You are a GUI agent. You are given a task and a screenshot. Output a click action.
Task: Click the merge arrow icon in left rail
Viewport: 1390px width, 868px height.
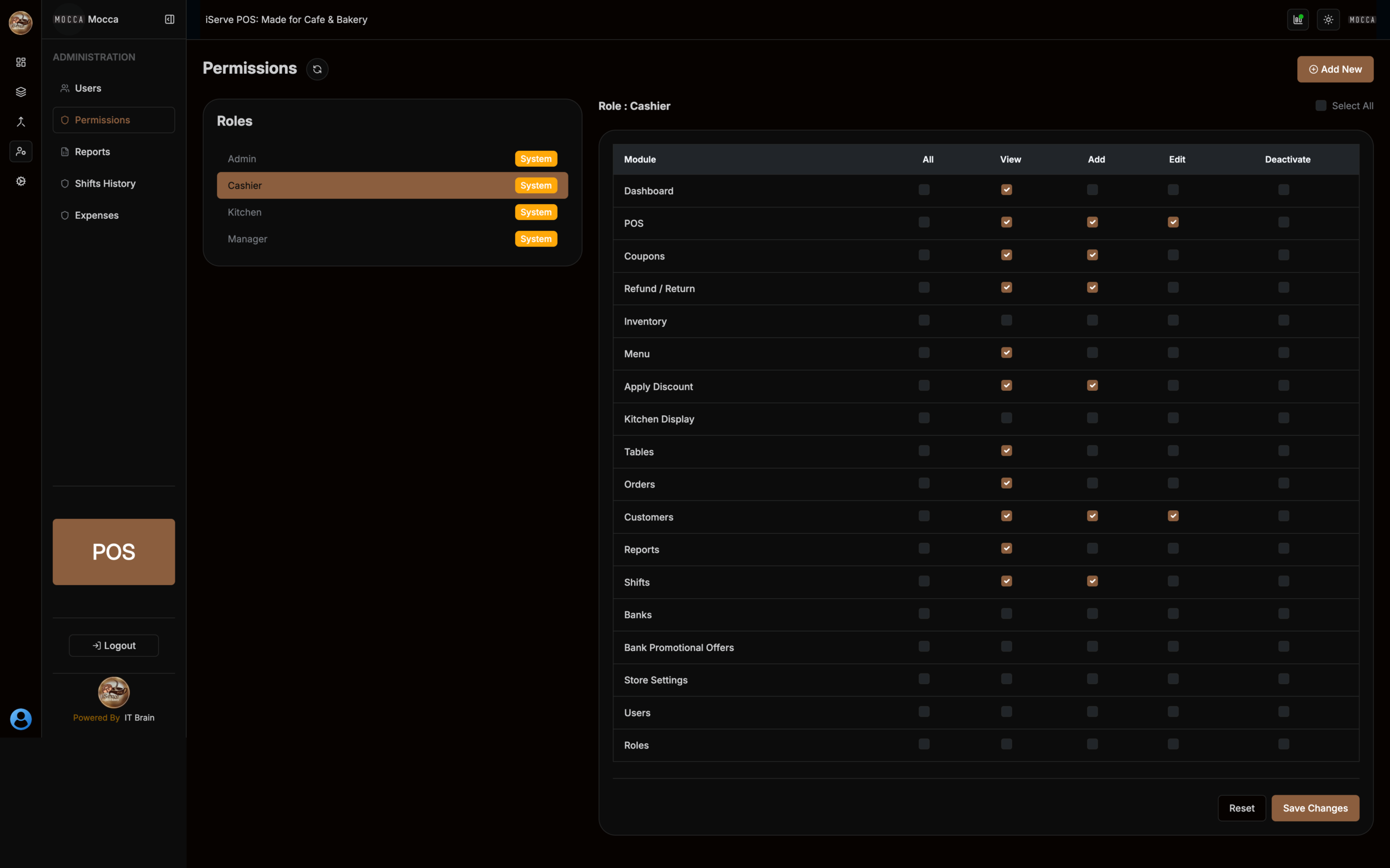coord(21,122)
